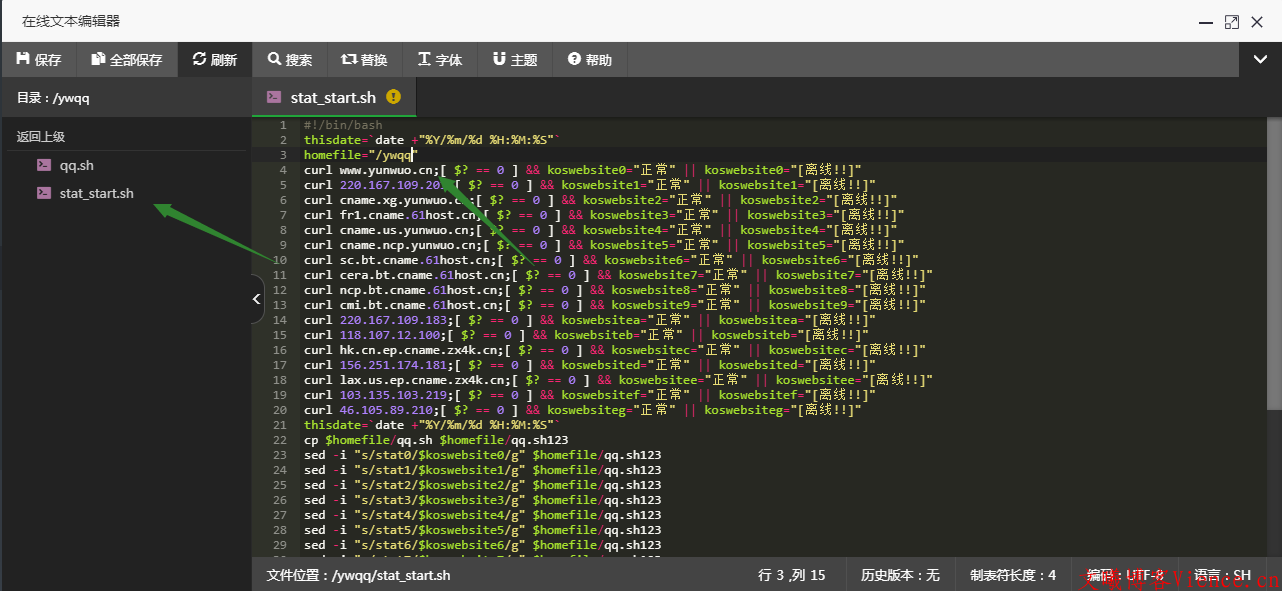Image resolution: width=1282 pixels, height=591 pixels.
Task: Expand the toolbar dropdown chevron at right
Action: 1259,60
